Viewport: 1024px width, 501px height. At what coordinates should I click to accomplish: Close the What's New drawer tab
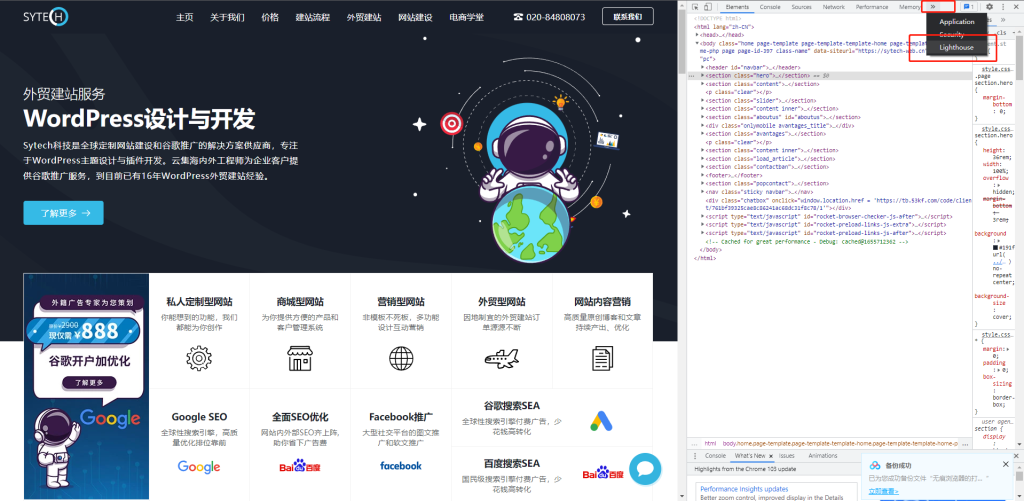[x=771, y=455]
